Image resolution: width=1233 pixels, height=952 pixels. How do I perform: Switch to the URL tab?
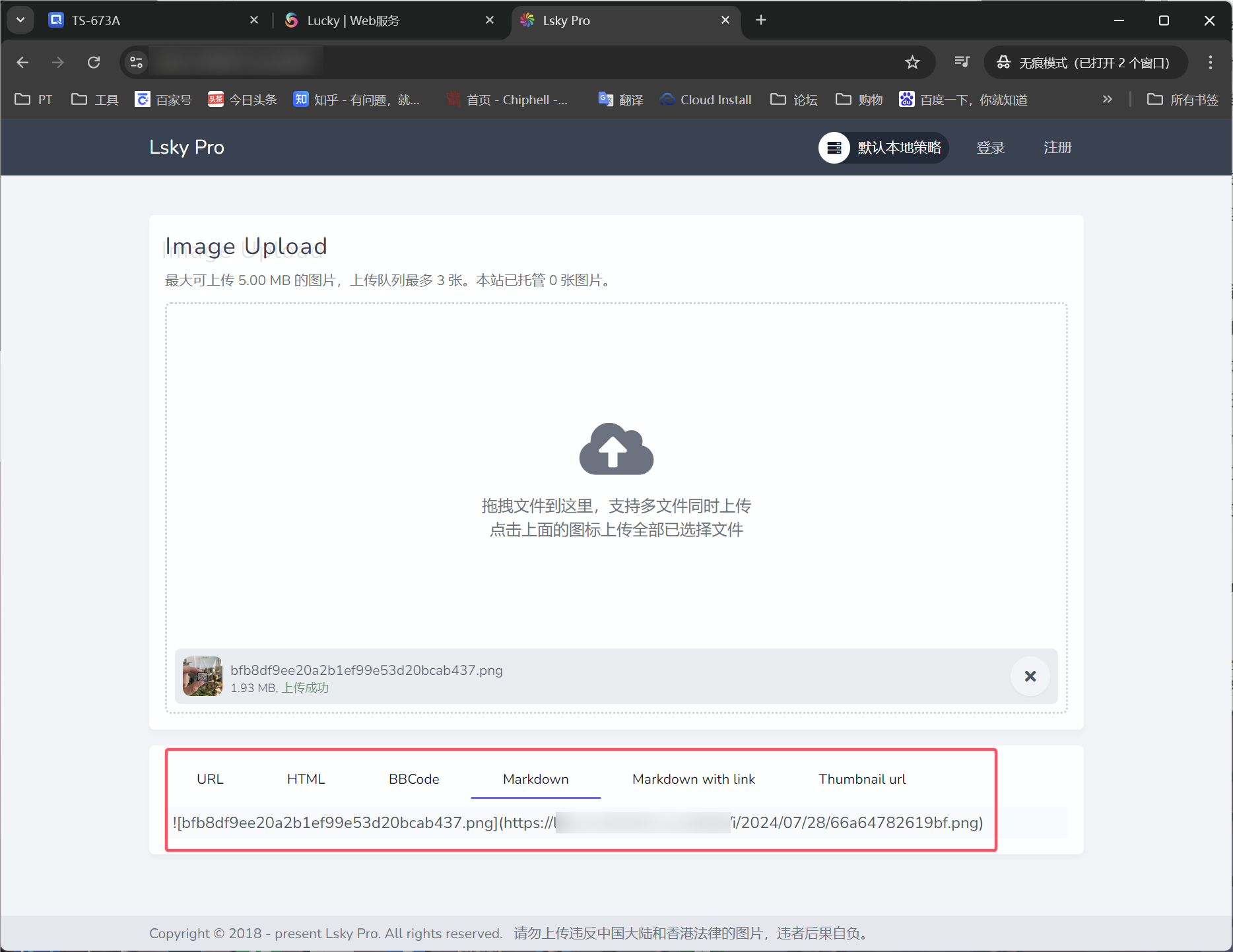[x=210, y=779]
